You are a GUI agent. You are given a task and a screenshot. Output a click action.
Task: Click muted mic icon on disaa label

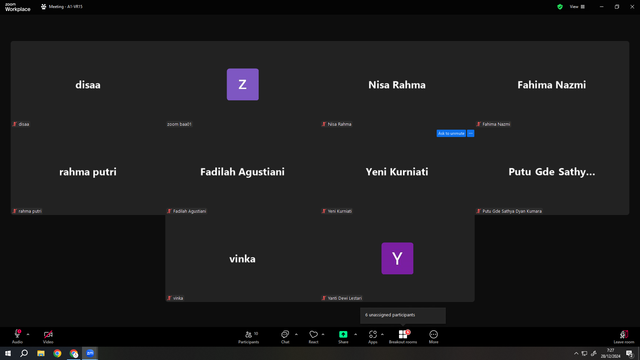click(x=15, y=124)
